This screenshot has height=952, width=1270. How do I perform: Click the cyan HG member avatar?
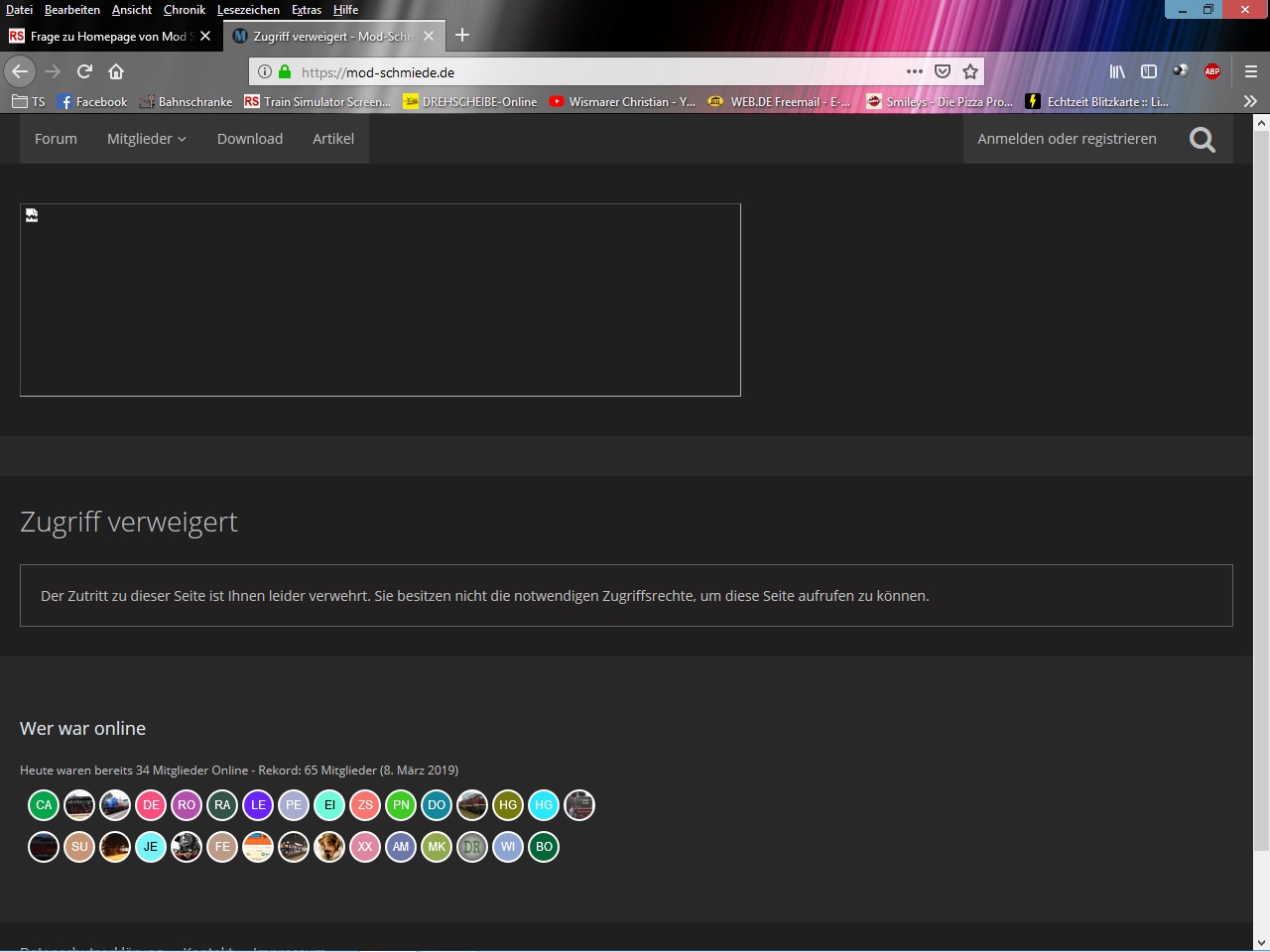tap(544, 805)
